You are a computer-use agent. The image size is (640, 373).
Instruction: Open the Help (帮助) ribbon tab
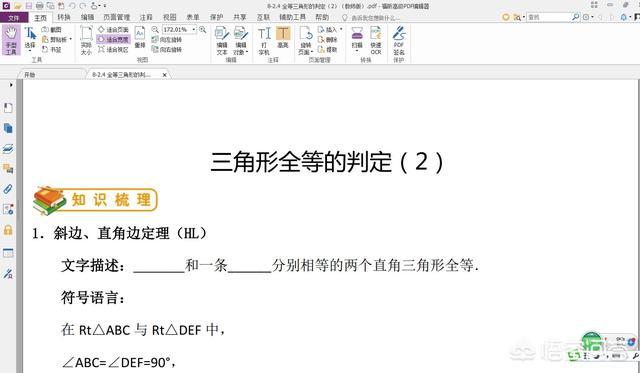pyautogui.click(x=322, y=17)
